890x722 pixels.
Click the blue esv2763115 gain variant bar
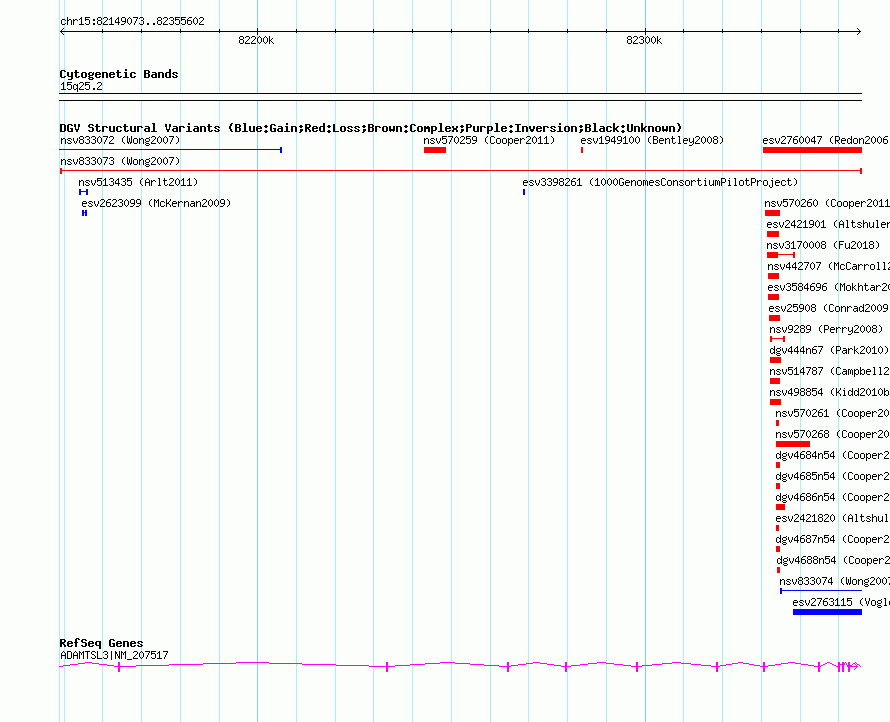tap(826, 611)
